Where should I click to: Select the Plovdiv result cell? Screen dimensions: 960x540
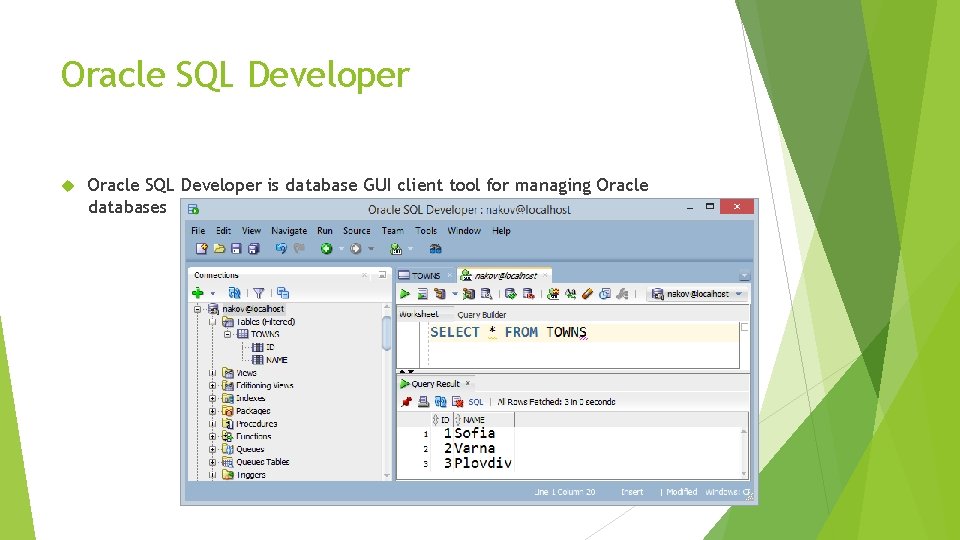pos(483,463)
